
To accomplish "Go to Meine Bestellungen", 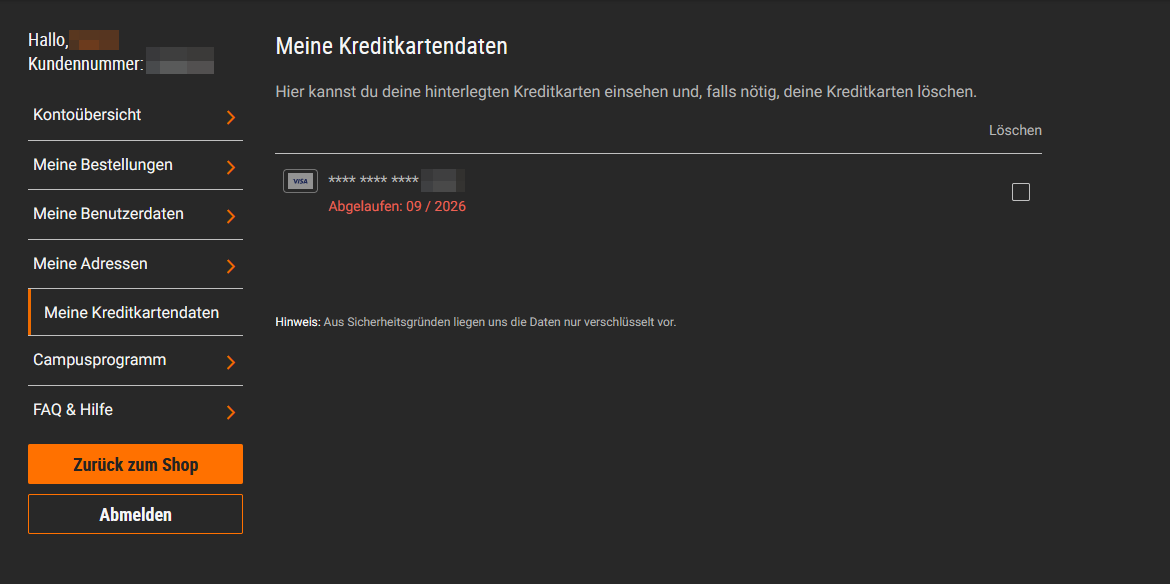I will (135, 166).
